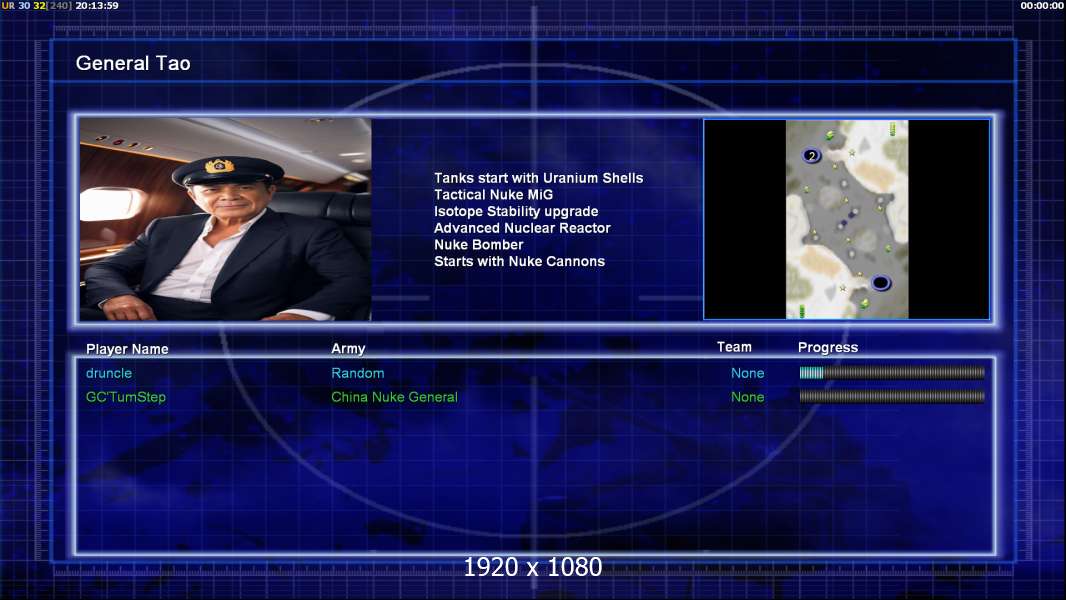The width and height of the screenshot is (1066, 600).
Task: Click the 'Player Name' column header
Action: click(x=127, y=349)
